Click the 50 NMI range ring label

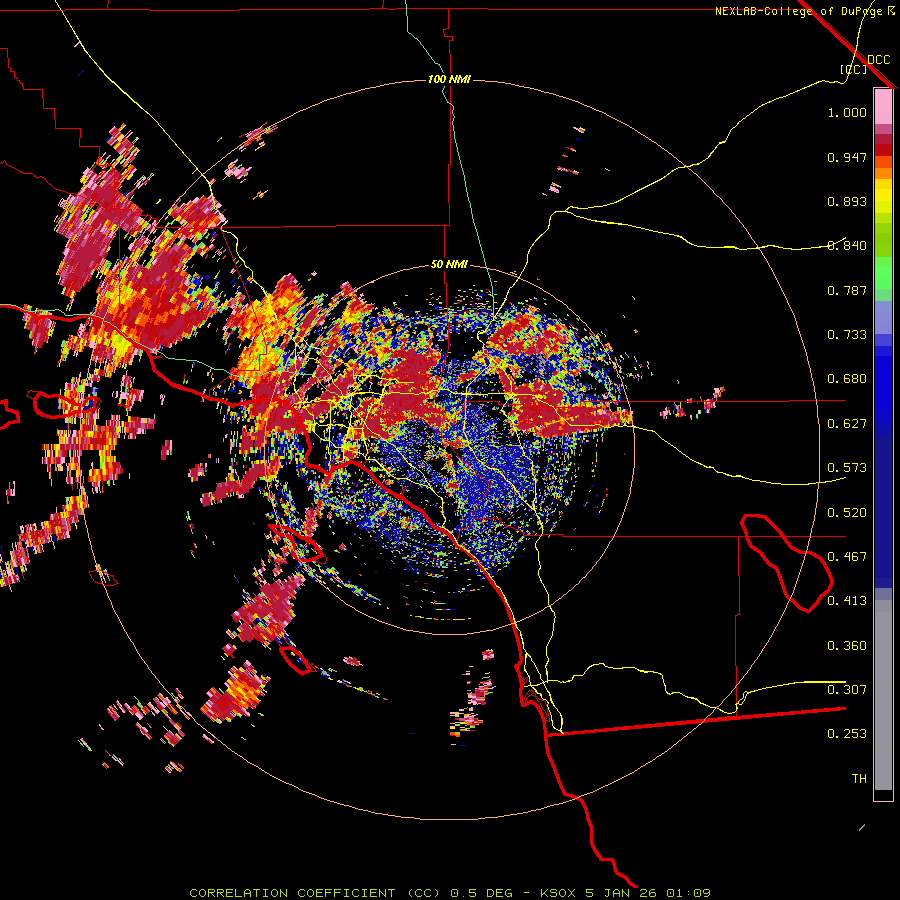coord(449,265)
